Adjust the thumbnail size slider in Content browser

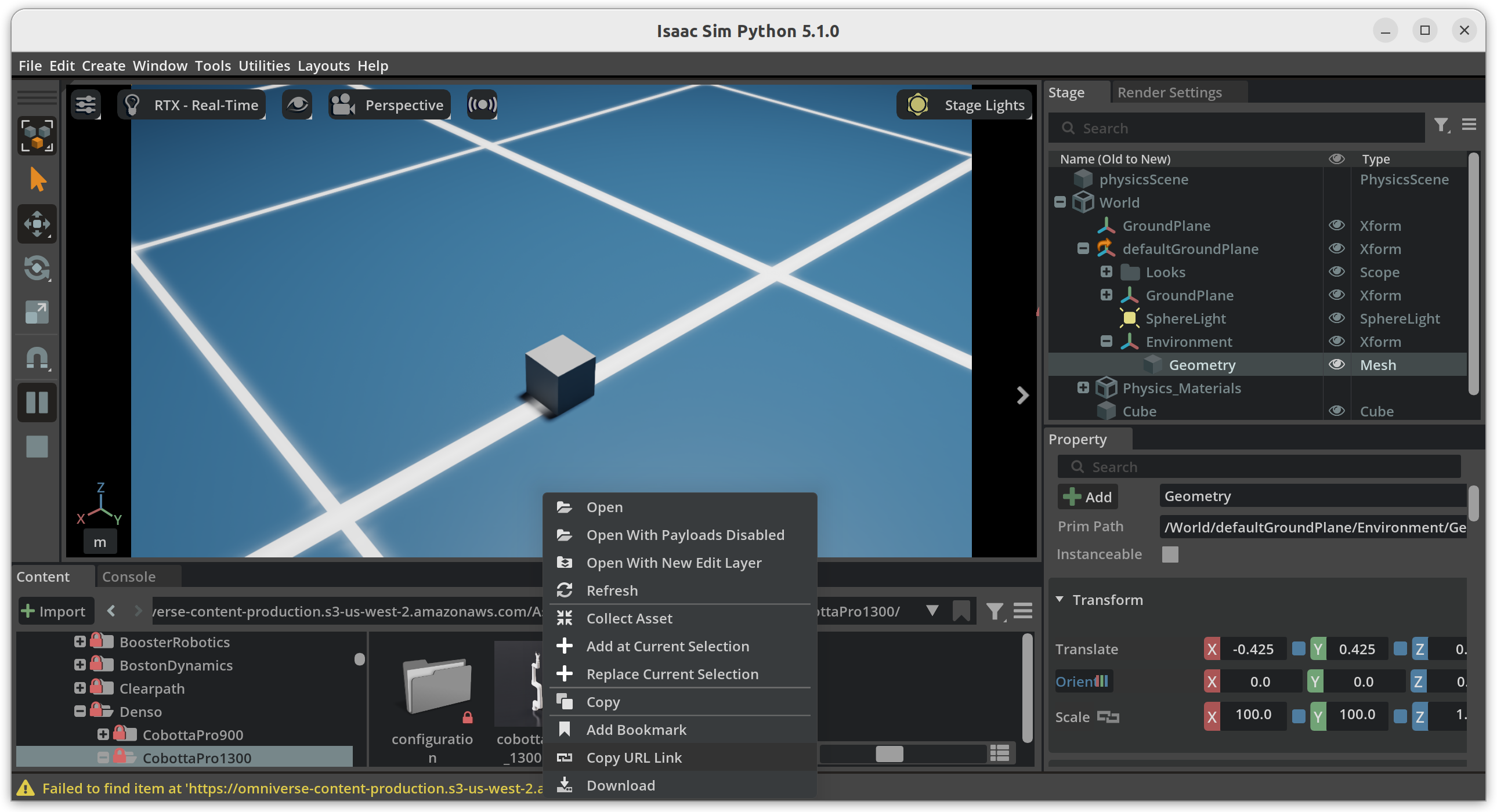coord(889,754)
